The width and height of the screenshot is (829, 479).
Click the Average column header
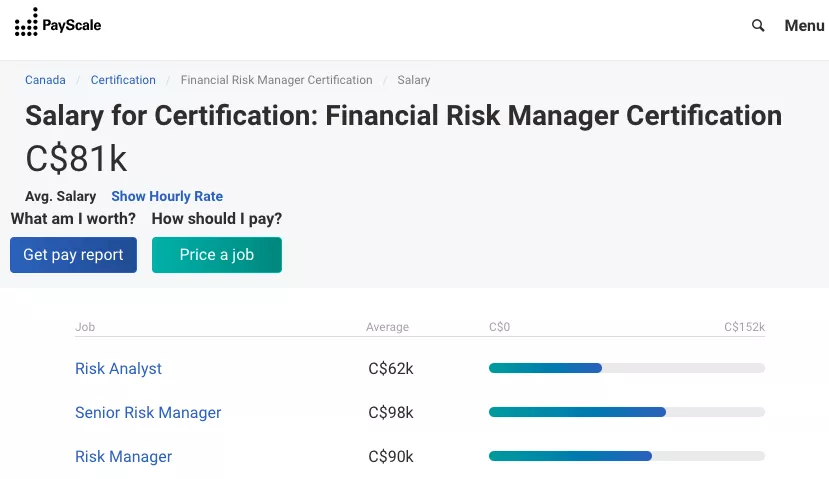click(x=387, y=327)
